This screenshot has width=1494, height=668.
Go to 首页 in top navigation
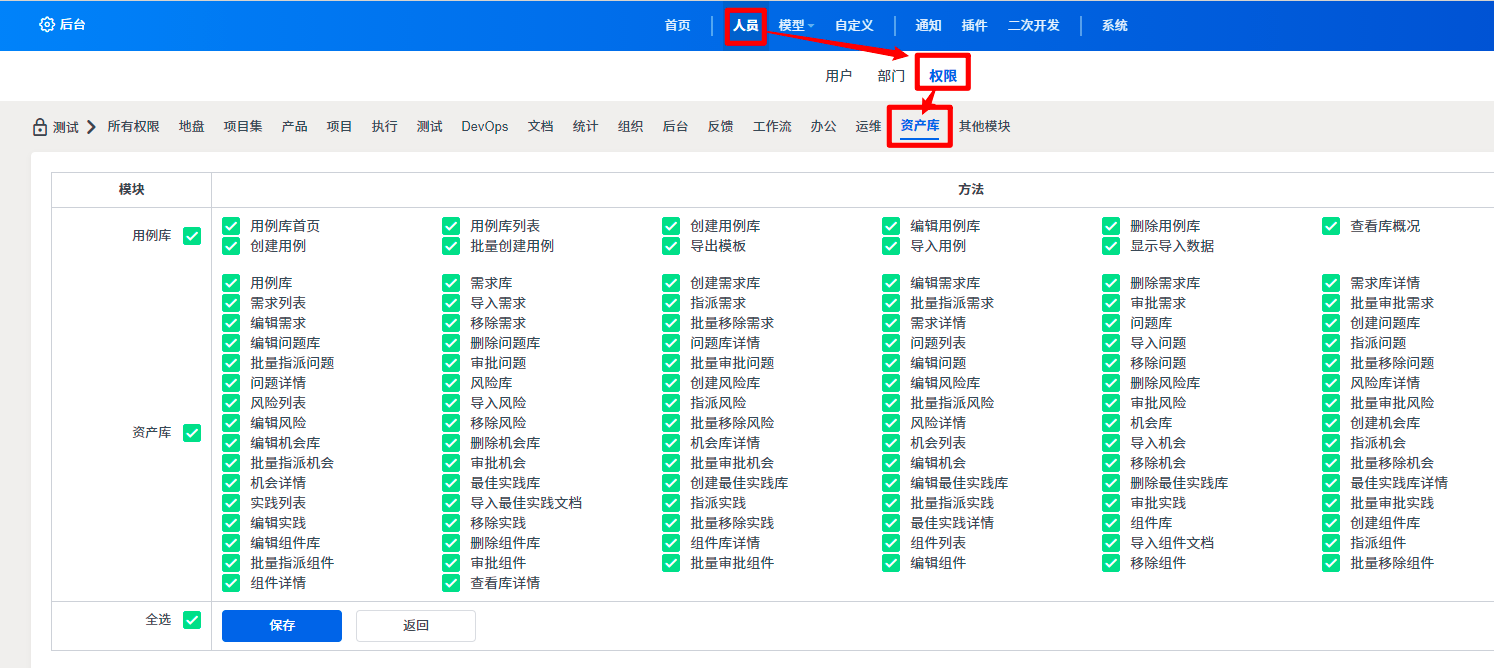click(678, 26)
